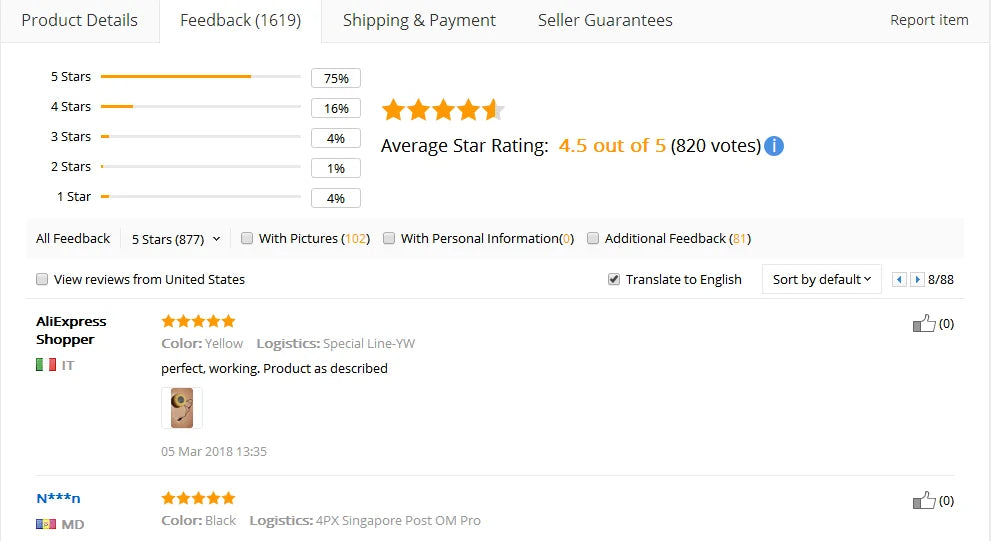Go to previous review page arrow
Screen dimensions: 991x541
coord(899,279)
